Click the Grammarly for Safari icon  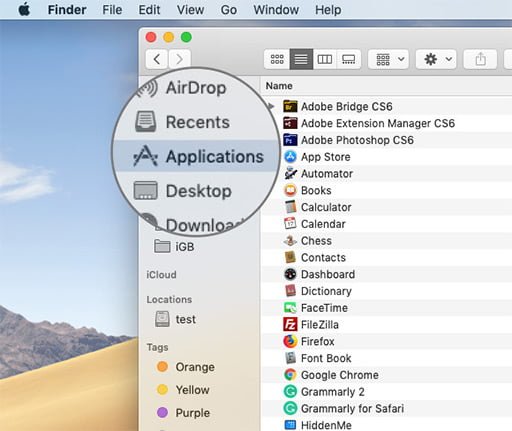point(290,408)
